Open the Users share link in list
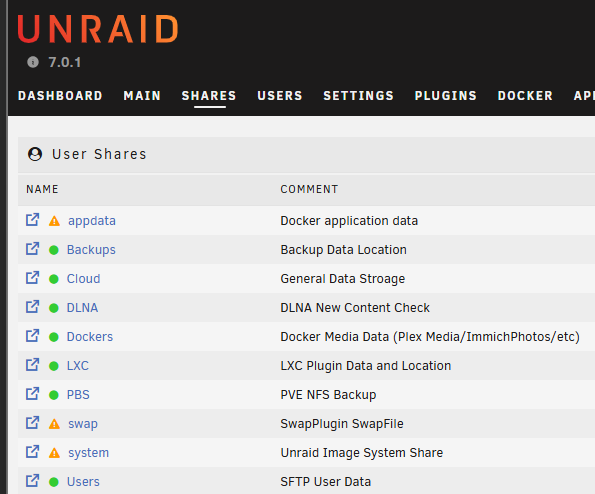 [83, 481]
